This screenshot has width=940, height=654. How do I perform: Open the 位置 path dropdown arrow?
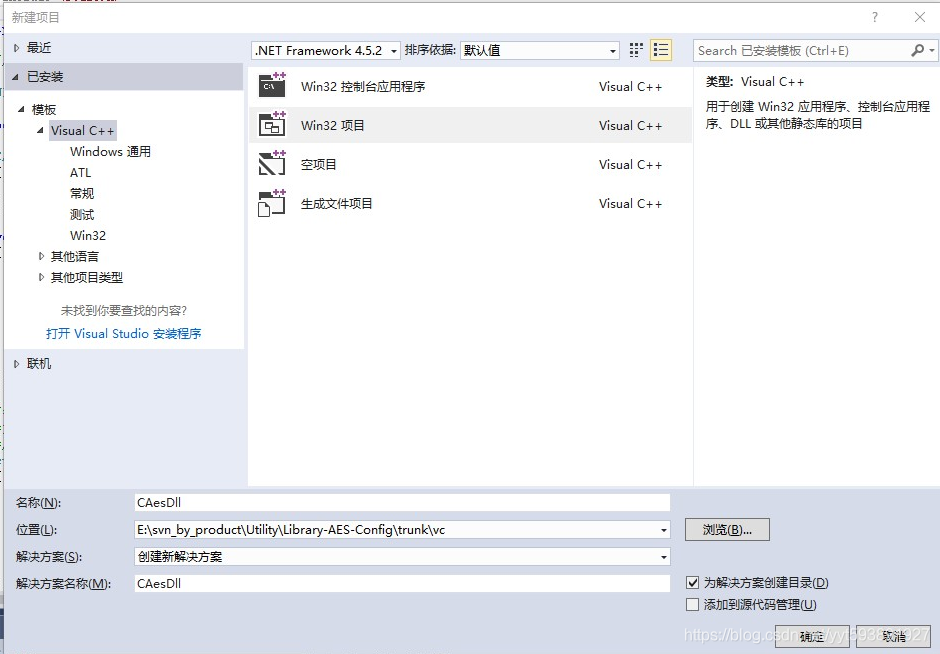[664, 530]
